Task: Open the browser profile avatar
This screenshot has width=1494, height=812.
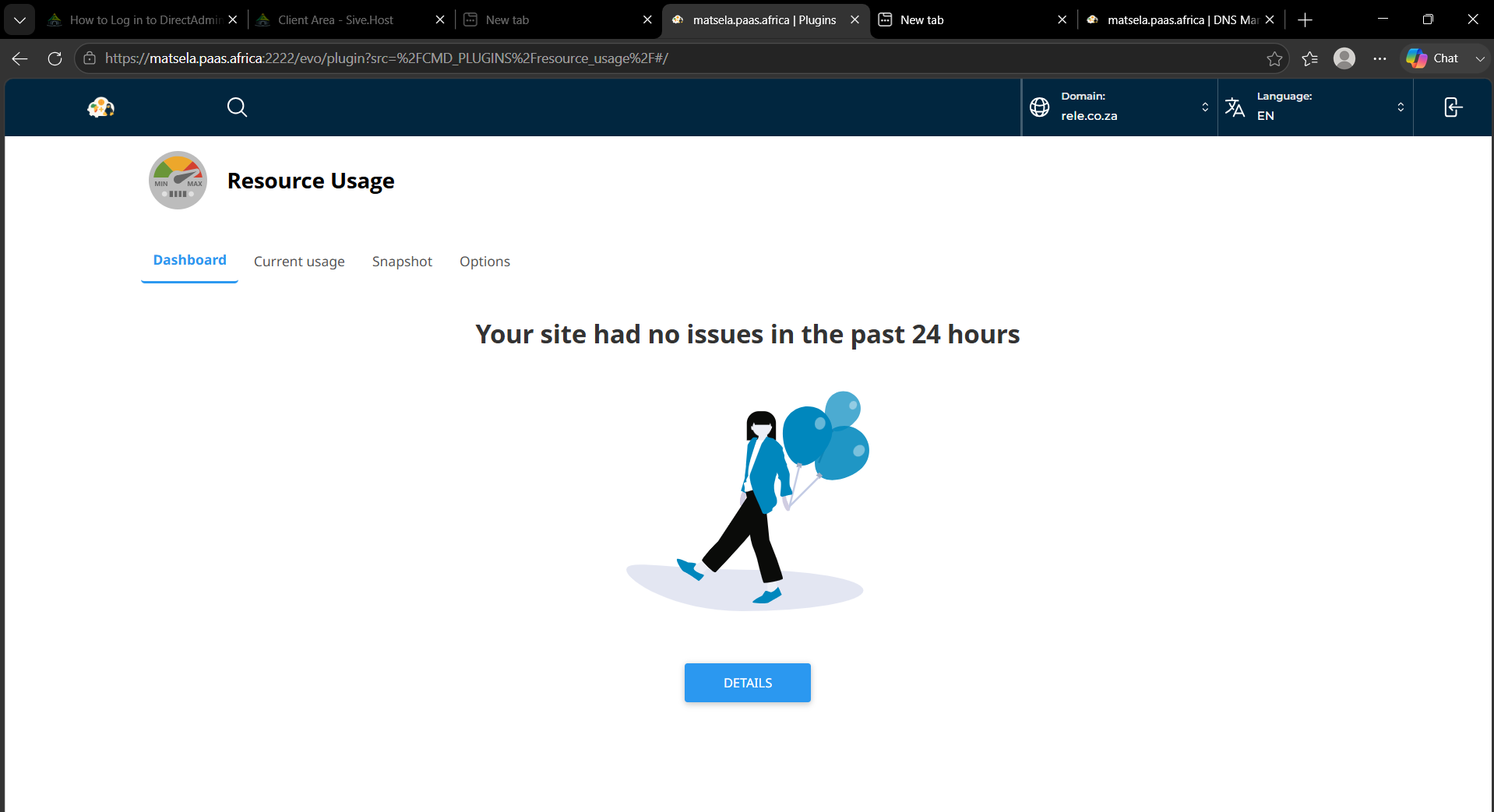Action: point(1344,58)
